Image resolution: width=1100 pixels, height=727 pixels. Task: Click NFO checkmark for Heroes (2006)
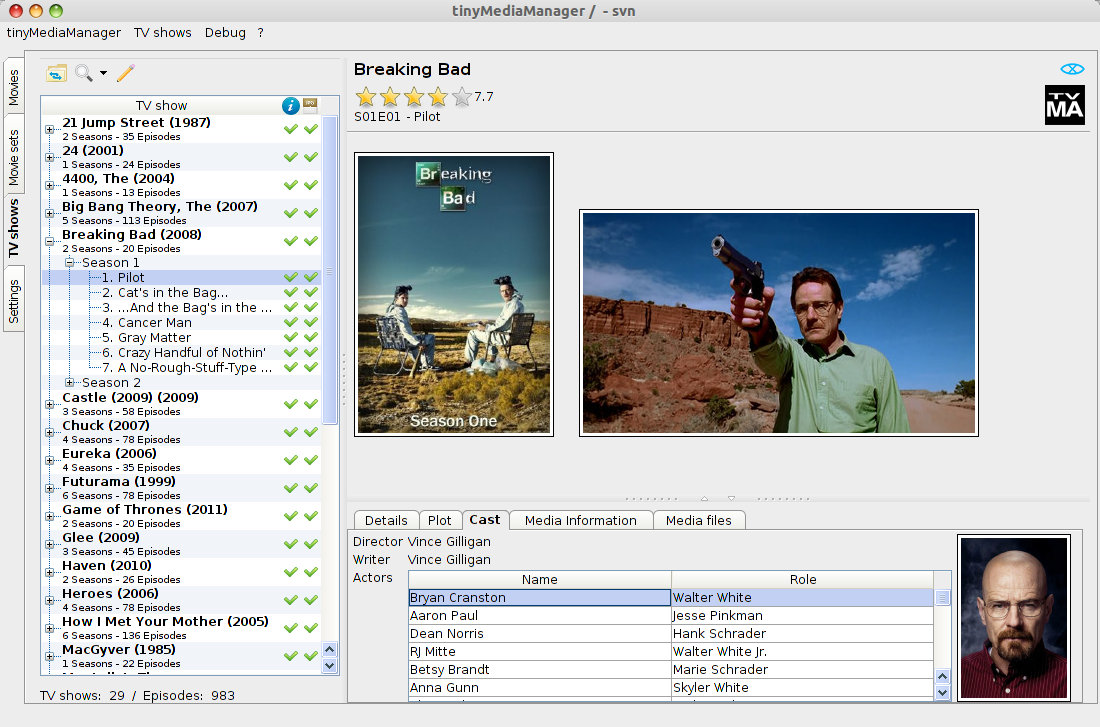290,601
